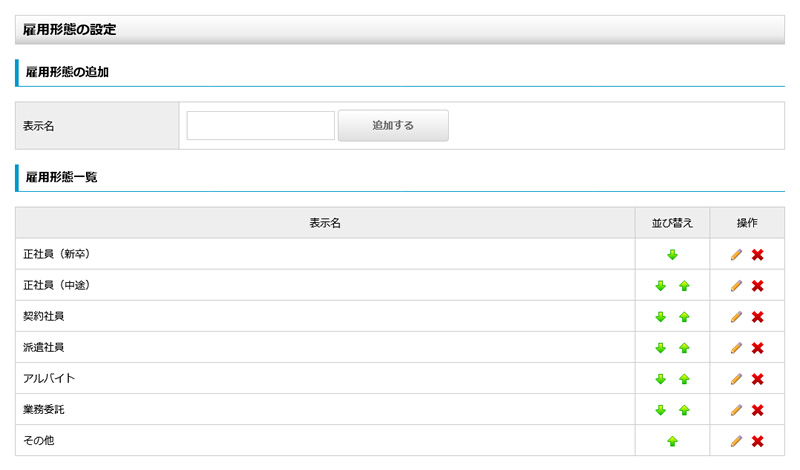Edit the 派遣社員 entry
The image size is (800, 470).
click(736, 348)
